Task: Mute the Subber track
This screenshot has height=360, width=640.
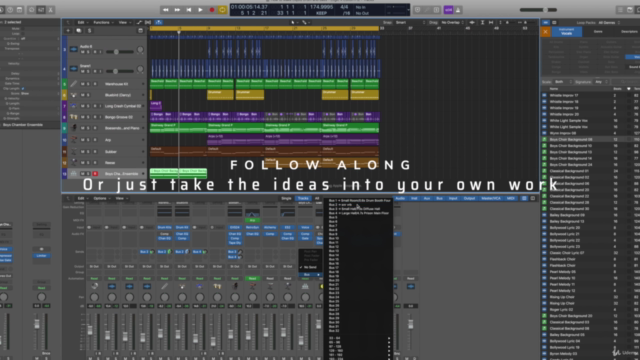Action: click(x=82, y=151)
